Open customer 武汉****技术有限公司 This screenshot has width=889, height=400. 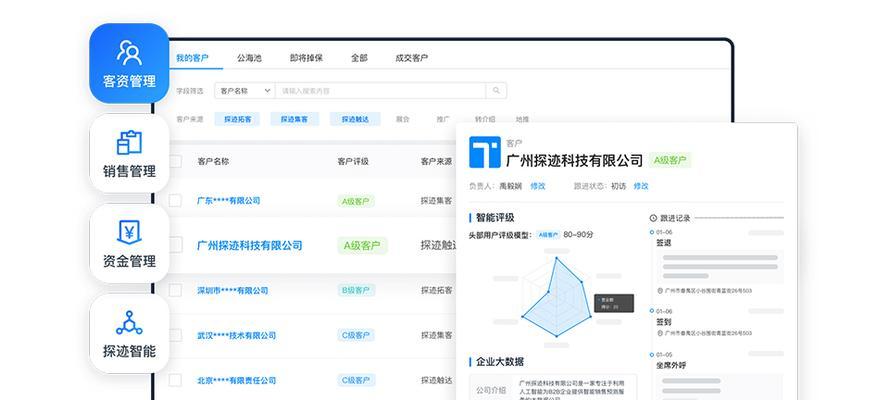236,335
